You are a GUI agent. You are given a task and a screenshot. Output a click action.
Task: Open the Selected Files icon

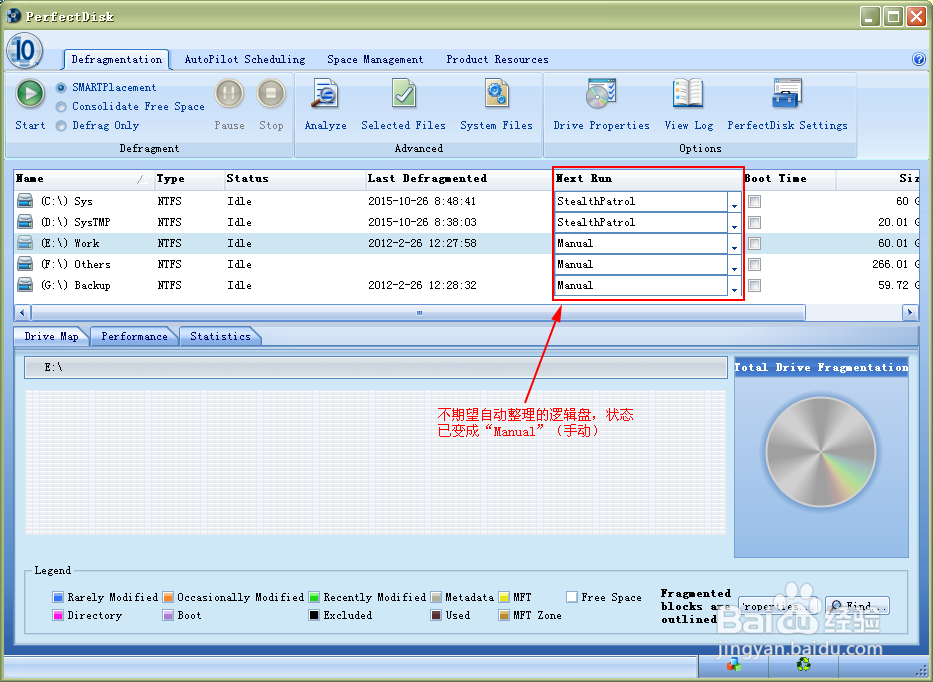pyautogui.click(x=403, y=94)
